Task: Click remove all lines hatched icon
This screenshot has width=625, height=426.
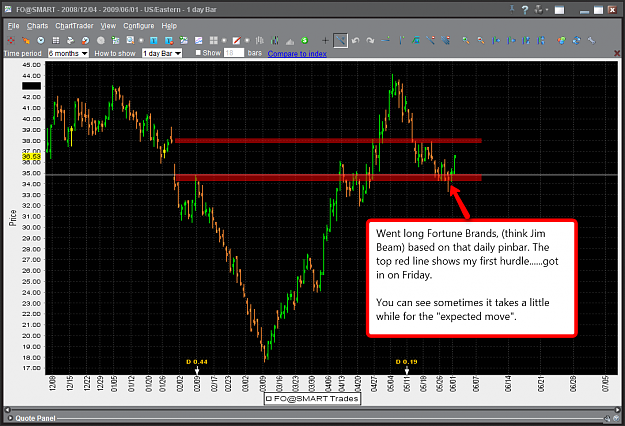Action: tap(446, 40)
